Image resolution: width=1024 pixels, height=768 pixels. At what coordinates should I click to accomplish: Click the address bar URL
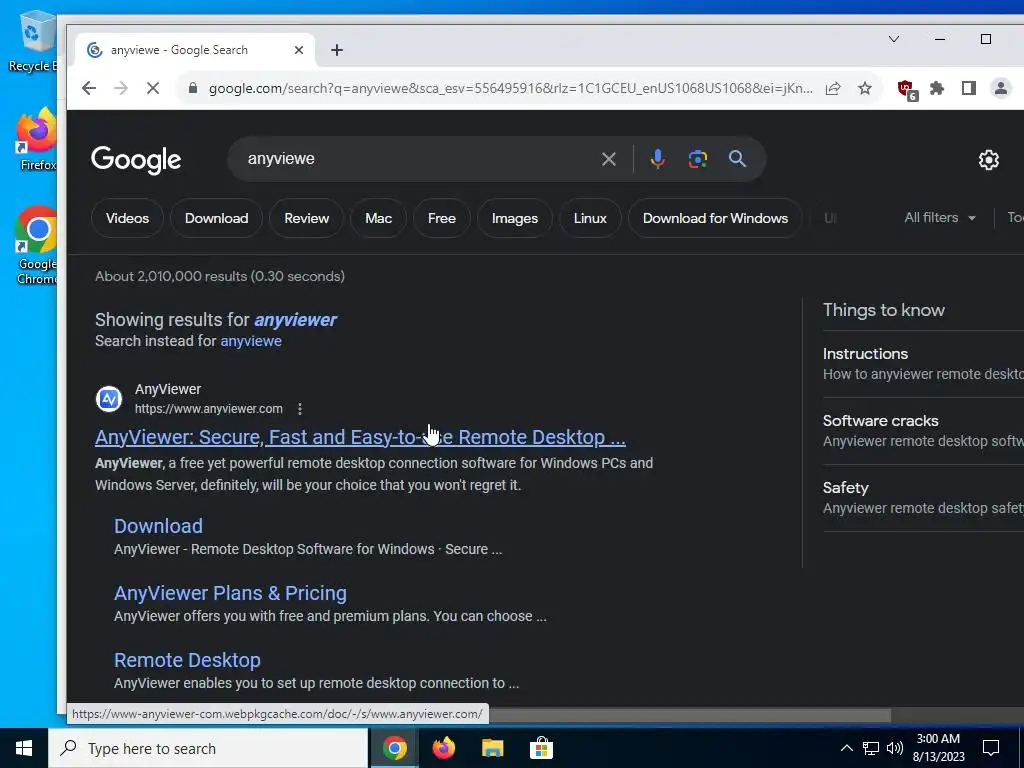pyautogui.click(x=511, y=88)
